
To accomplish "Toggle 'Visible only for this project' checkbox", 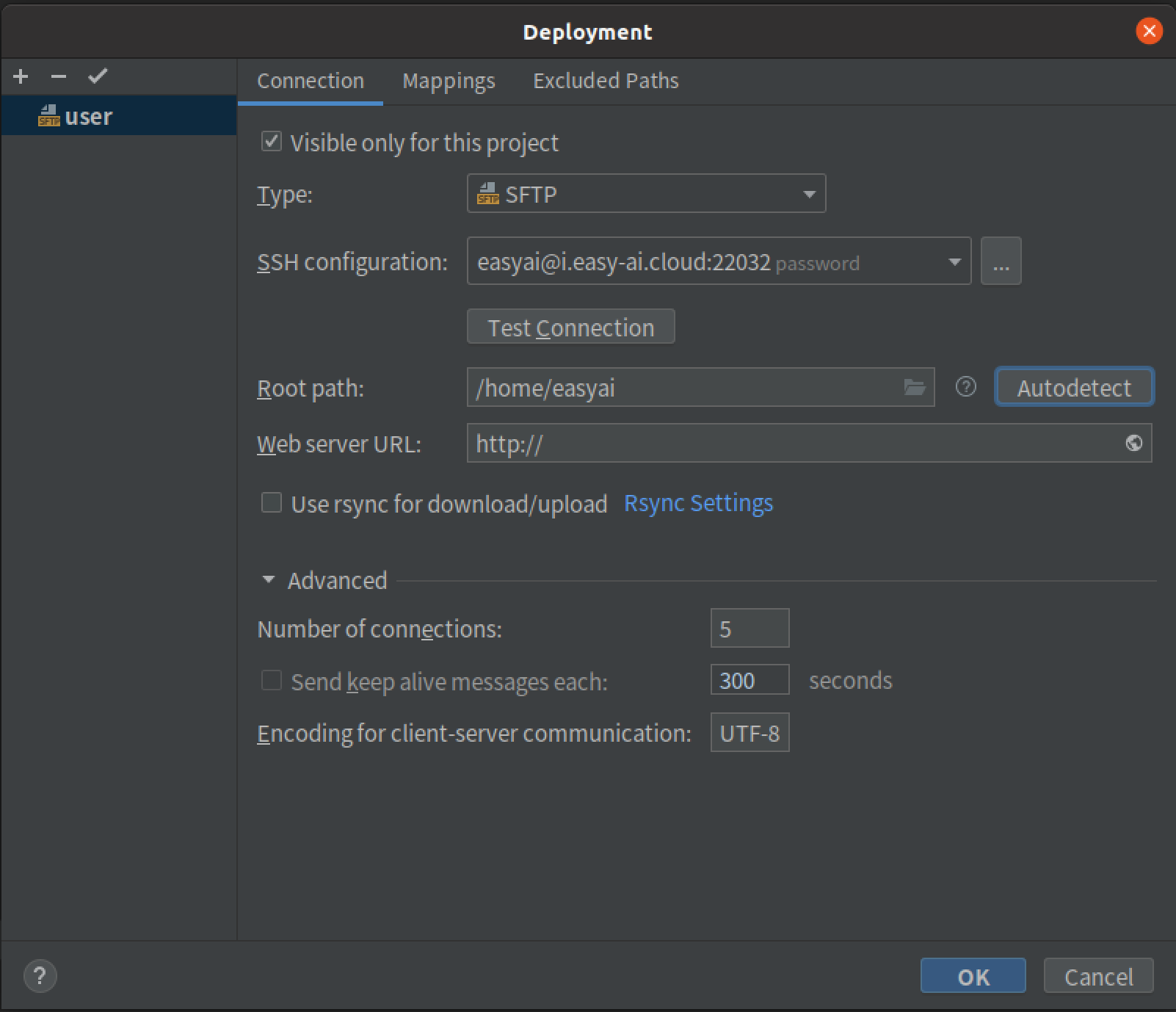I will tap(272, 142).
